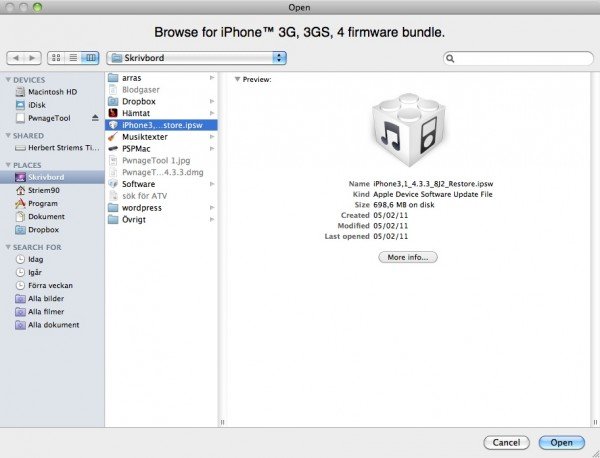Select the Alla dokument search icon

click(20, 325)
